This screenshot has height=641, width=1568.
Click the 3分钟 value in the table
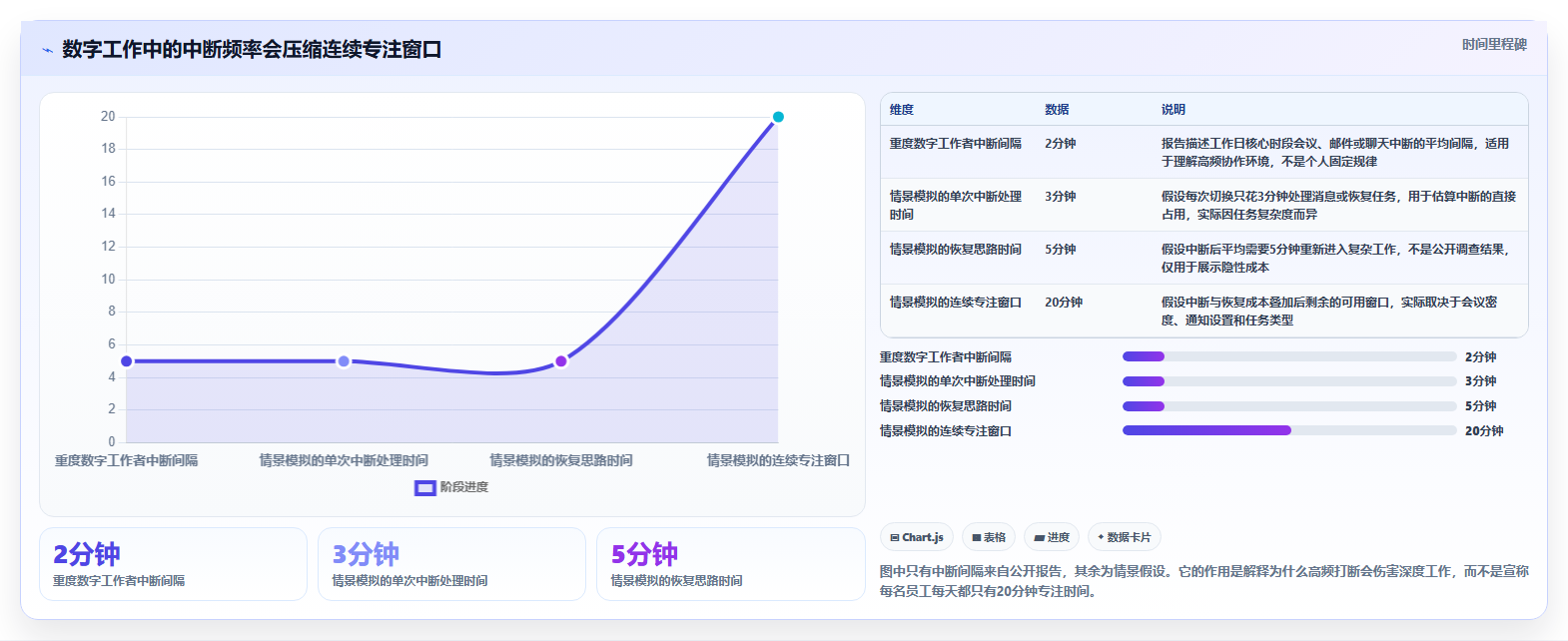tap(1061, 197)
